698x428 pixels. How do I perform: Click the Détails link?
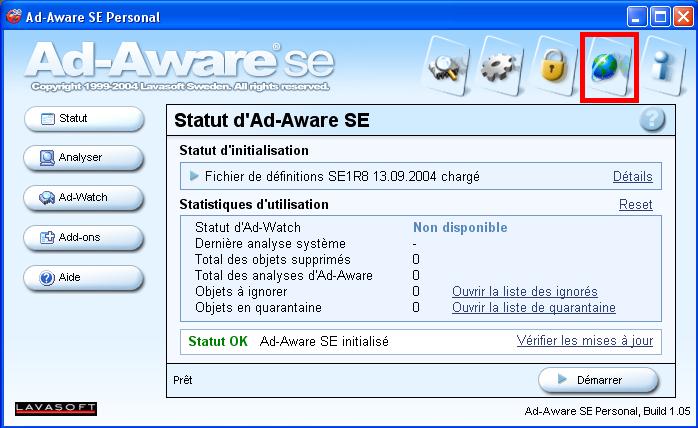632,177
